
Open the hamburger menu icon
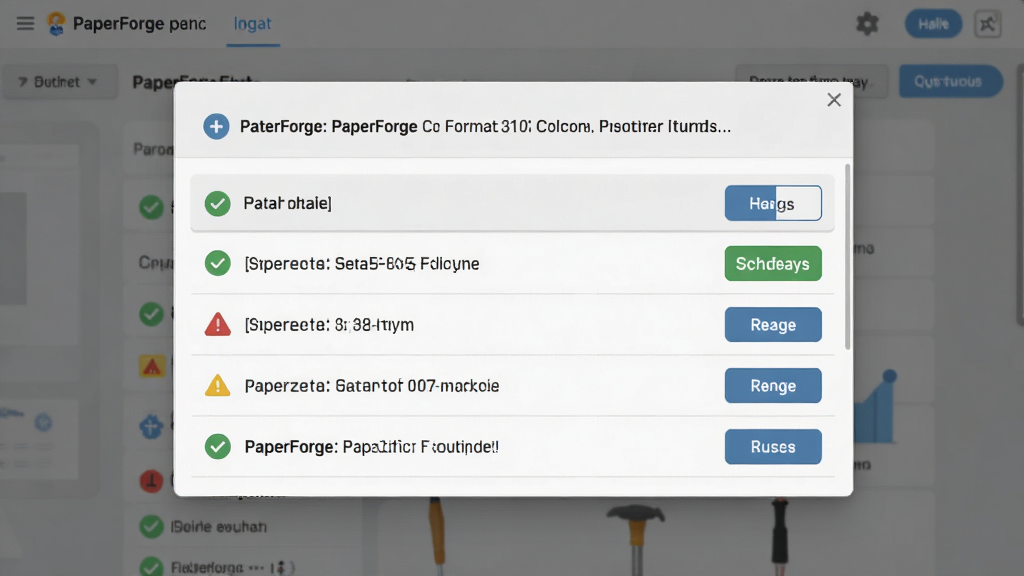[25, 24]
